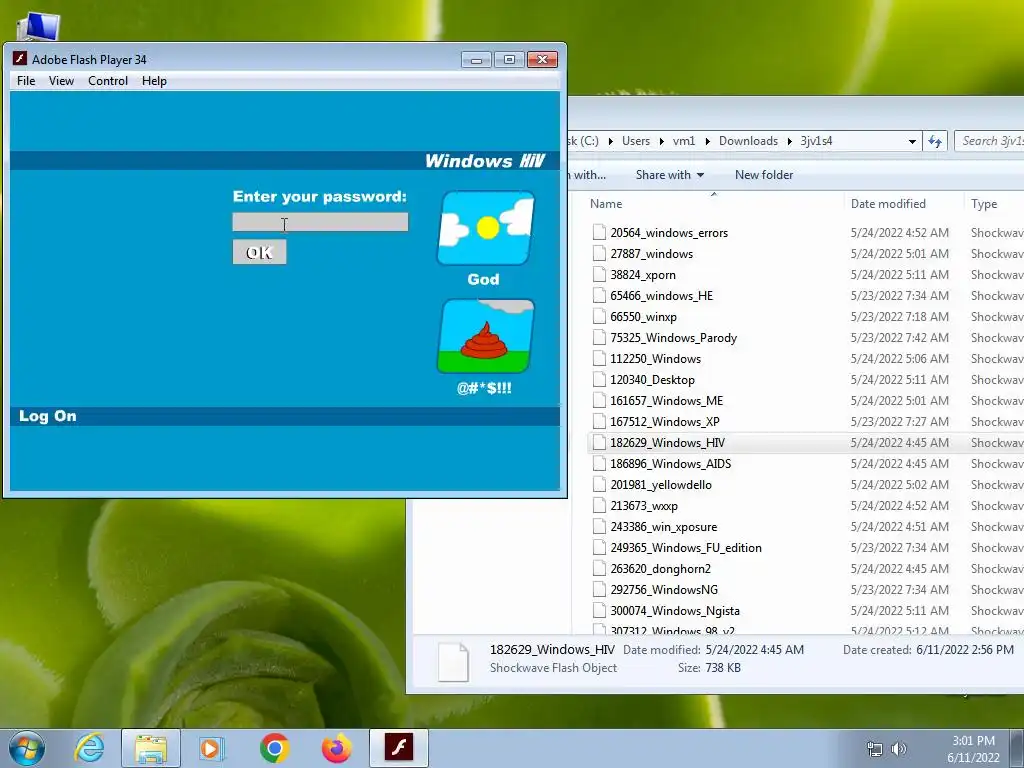Select file icon of 66550_winxp
1024x768 pixels.
(x=599, y=317)
